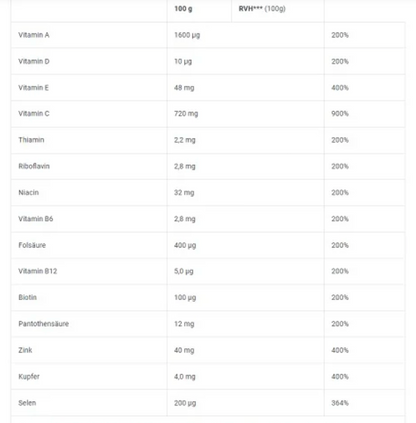The image size is (416, 423).
Task: Select the Pantothensäure label
Action: (x=44, y=324)
